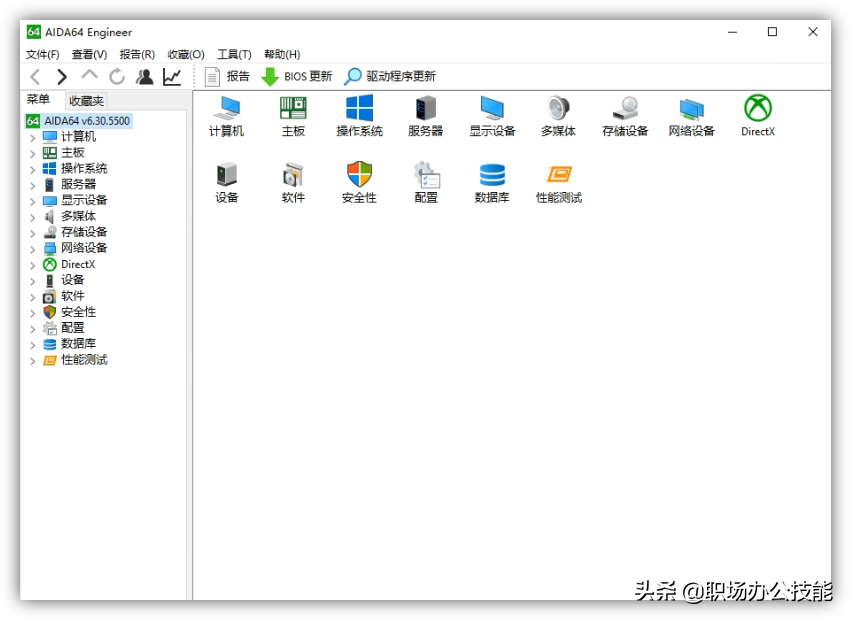
Task: Click the BIOS 更新 toolbar button
Action: click(x=296, y=77)
